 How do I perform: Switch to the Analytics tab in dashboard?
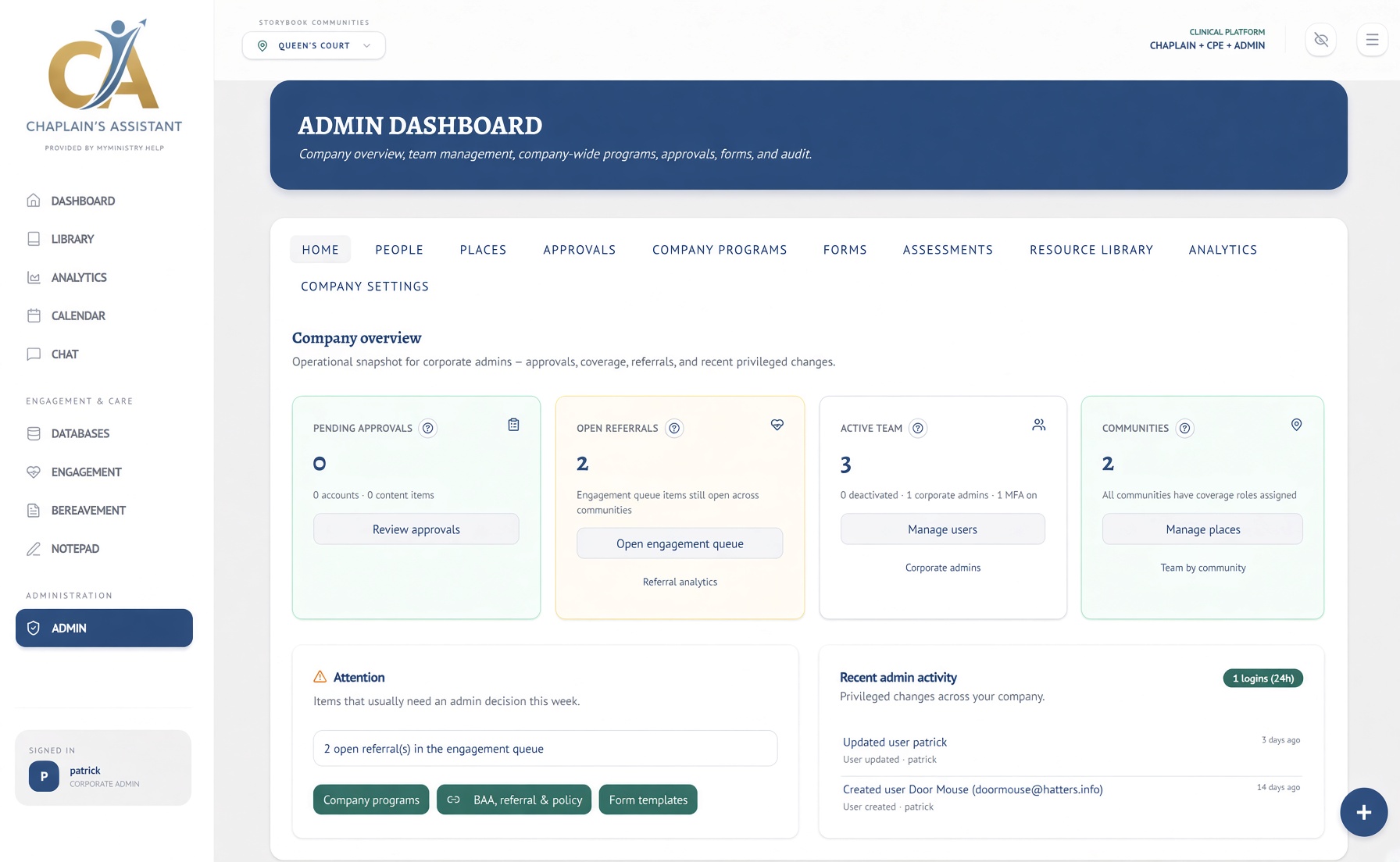pos(1223,250)
